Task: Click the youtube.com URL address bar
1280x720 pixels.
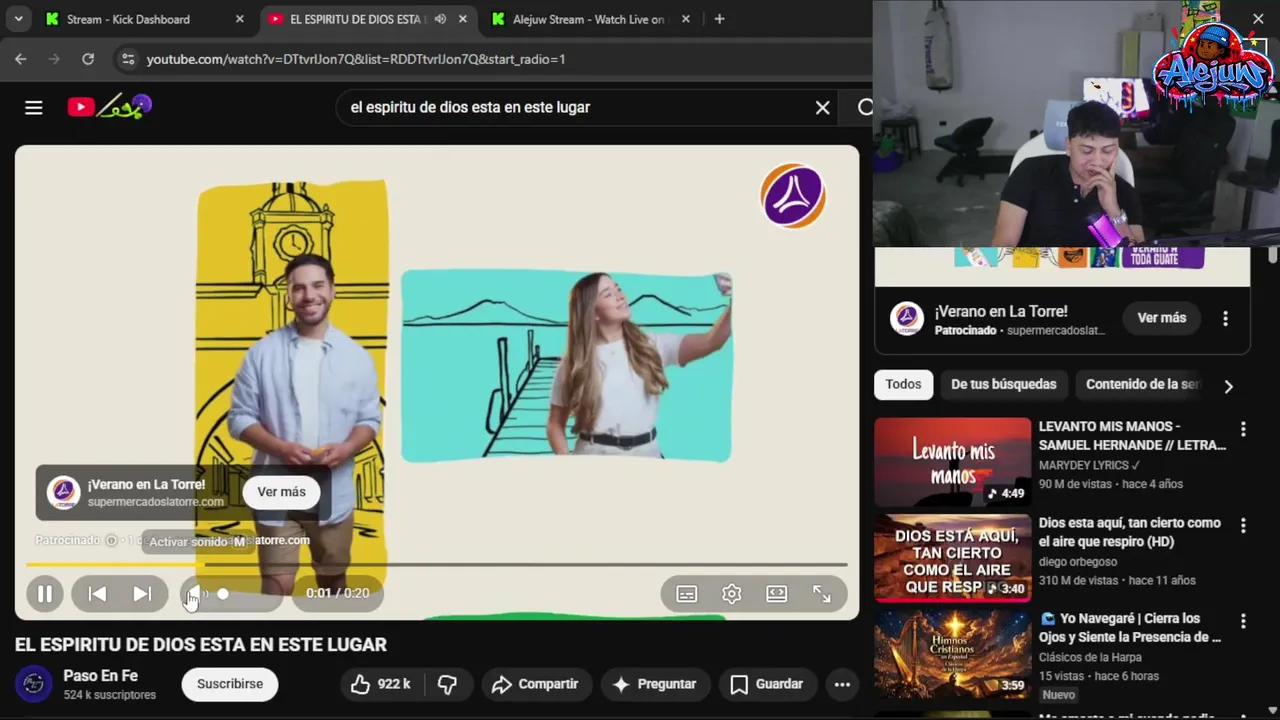Action: (356, 59)
